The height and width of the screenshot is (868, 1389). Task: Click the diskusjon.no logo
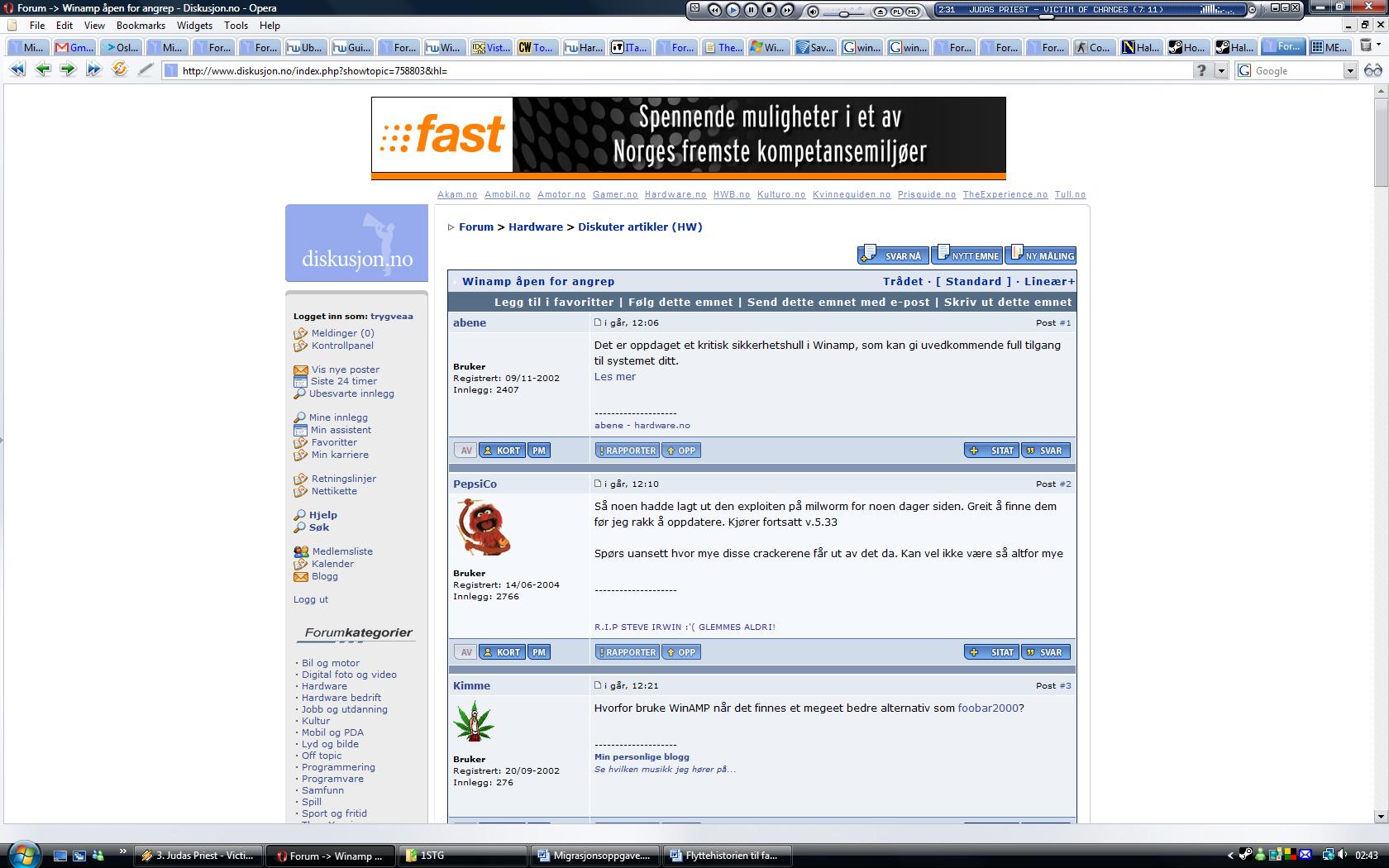click(x=356, y=243)
